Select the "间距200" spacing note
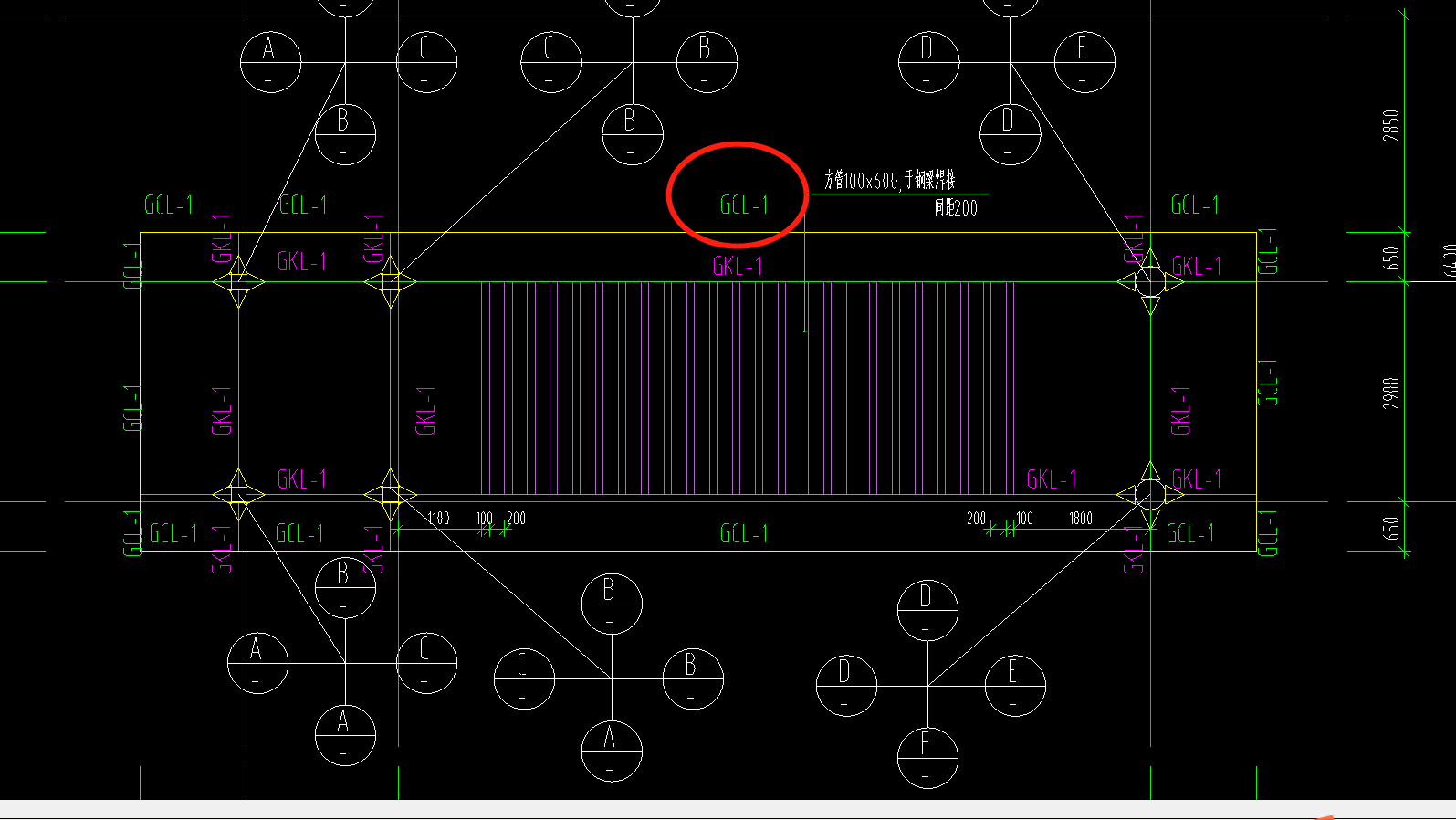 956,208
